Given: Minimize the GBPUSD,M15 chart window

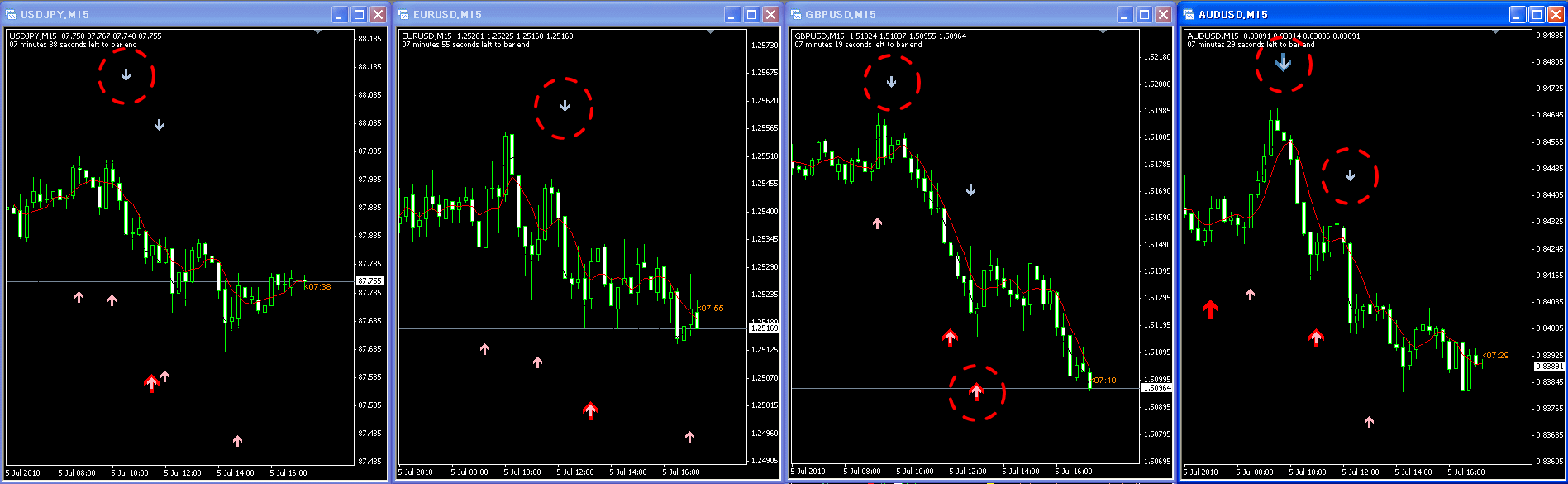Looking at the screenshot, I should point(1126,14).
